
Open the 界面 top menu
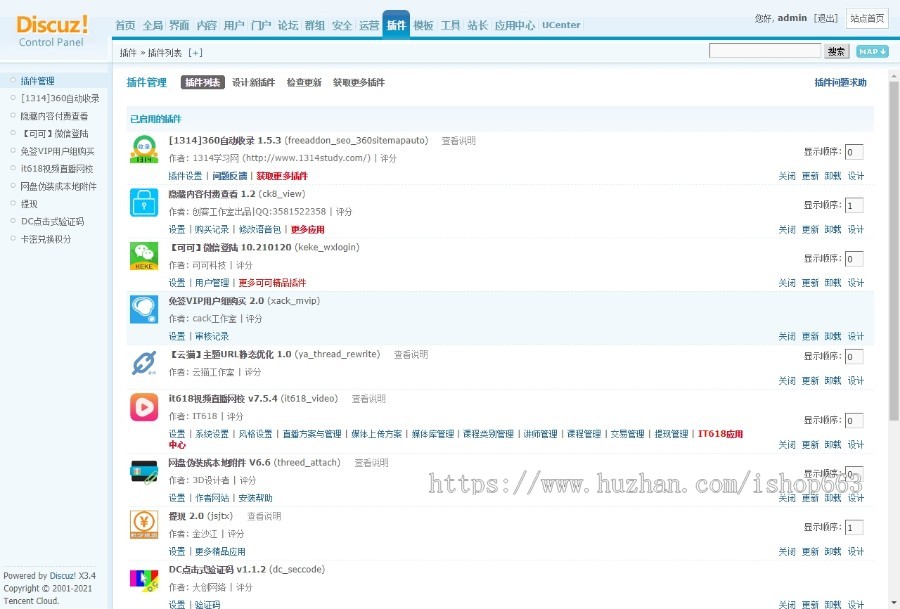point(179,25)
